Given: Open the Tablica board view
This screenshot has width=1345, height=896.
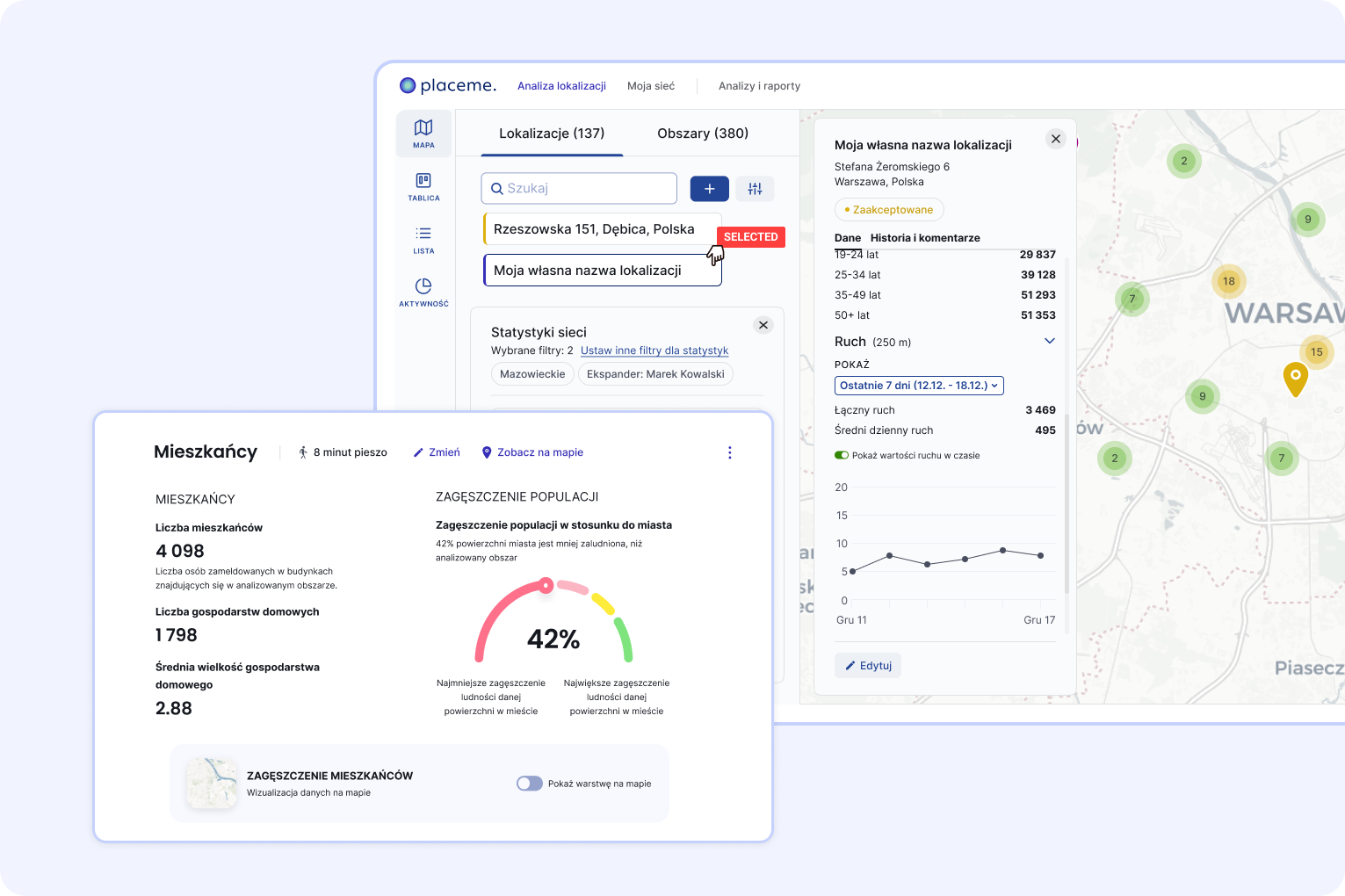Looking at the screenshot, I should coord(423,186).
